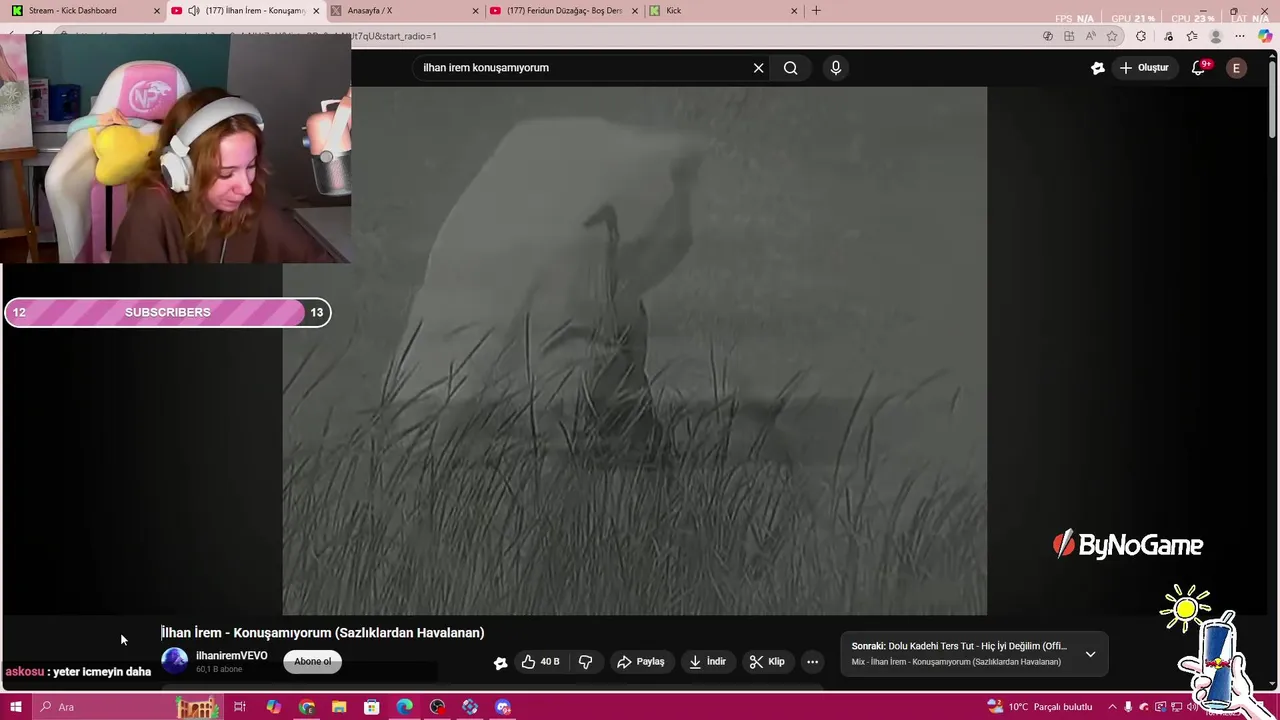Click the video player area
Image resolution: width=1280 pixels, height=720 pixels.
pyautogui.click(x=635, y=350)
